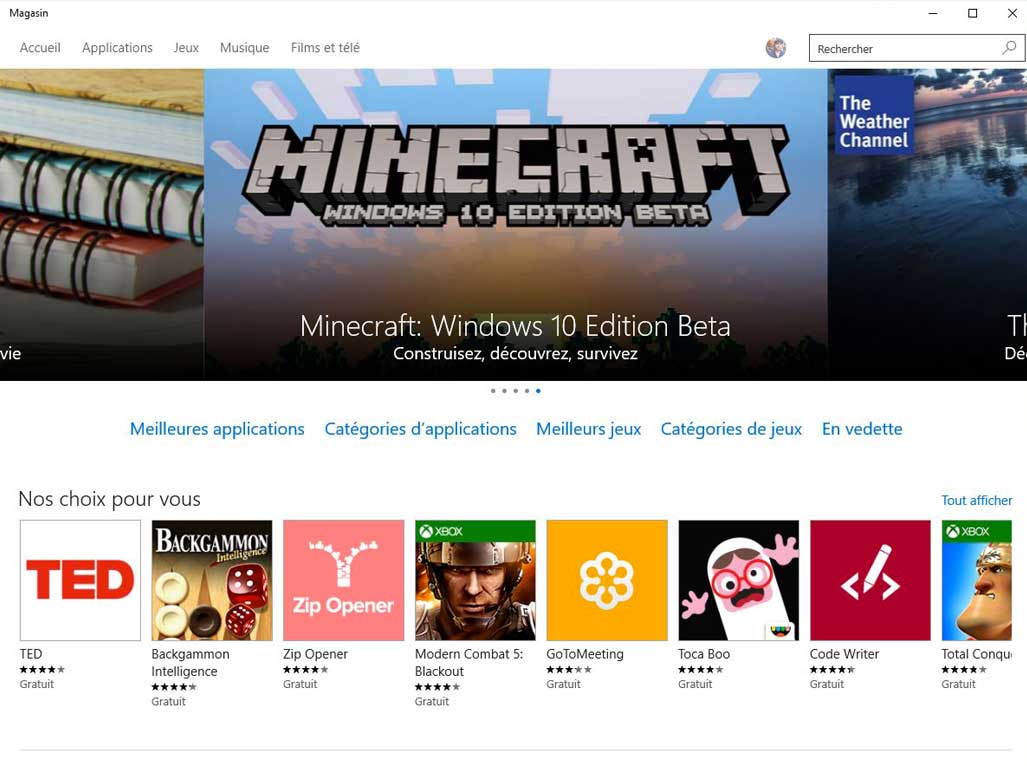Click the search magnifier icon
This screenshot has width=1027, height=766.
1009,48
